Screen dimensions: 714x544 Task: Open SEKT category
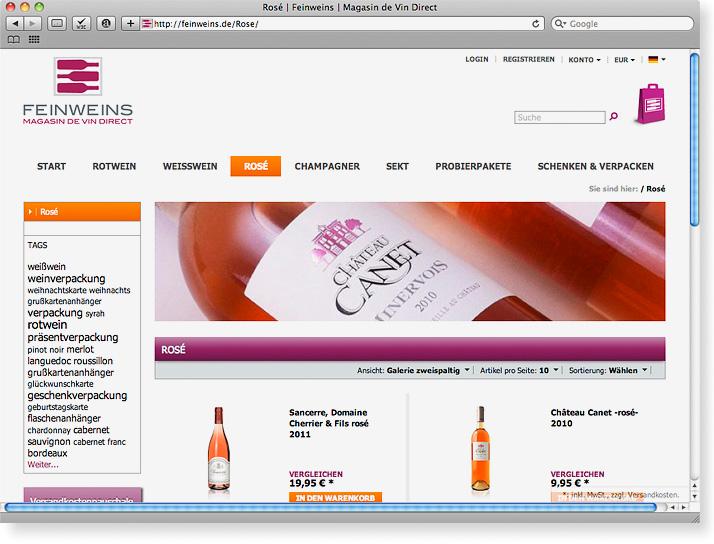(x=397, y=166)
